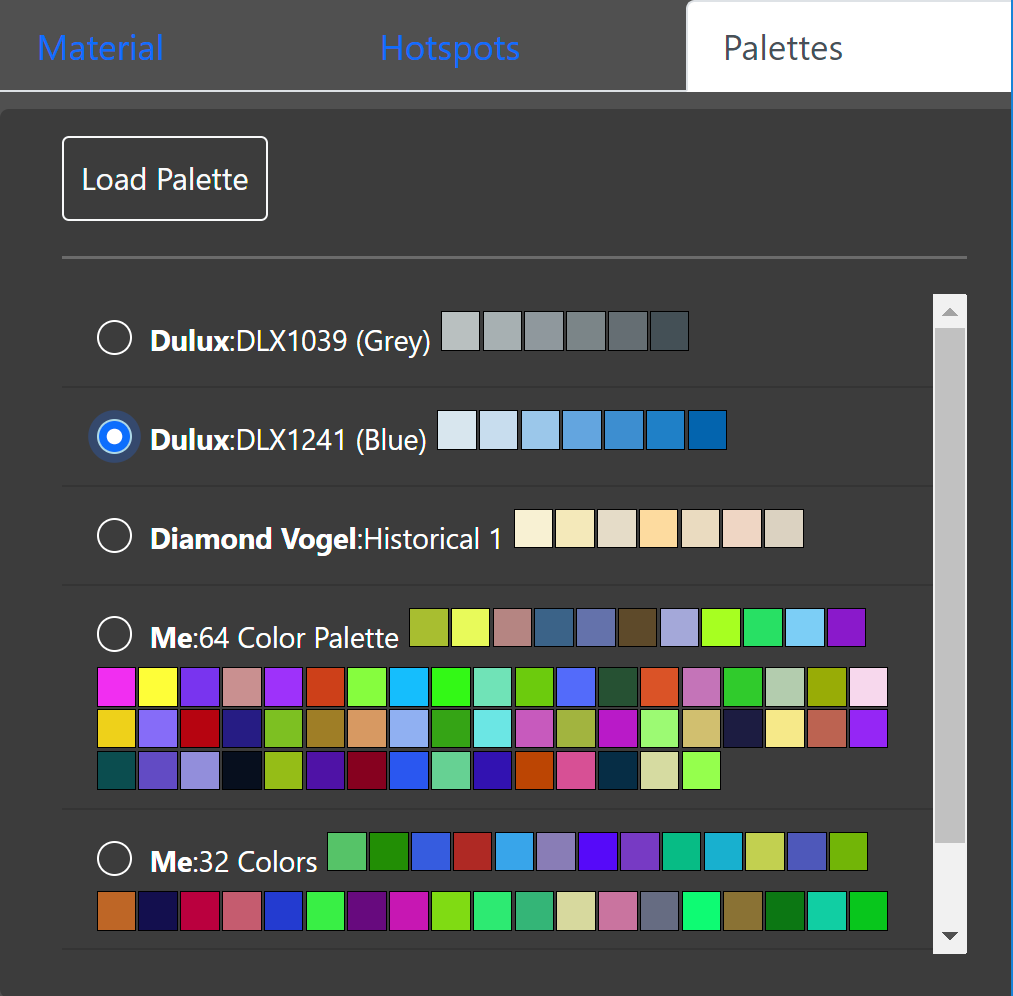The width and height of the screenshot is (1013, 996).
Task: Pick the lightest grey swatch in DLX1039
Action: (461, 331)
